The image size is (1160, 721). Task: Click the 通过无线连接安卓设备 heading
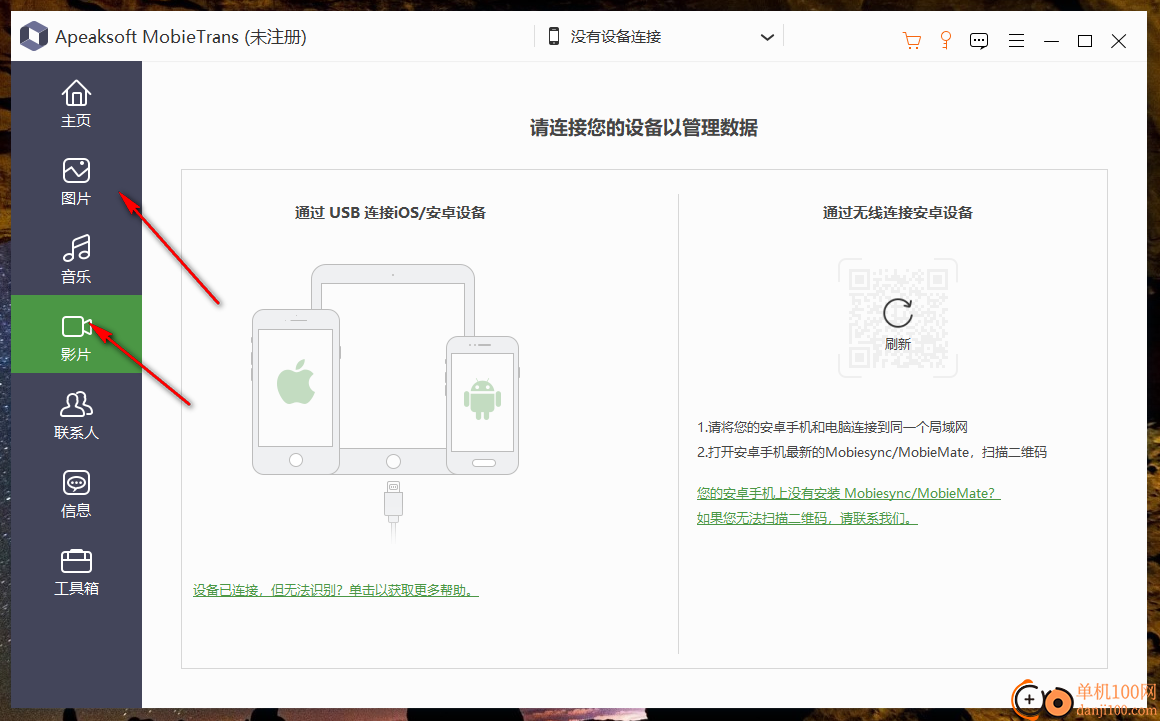897,213
